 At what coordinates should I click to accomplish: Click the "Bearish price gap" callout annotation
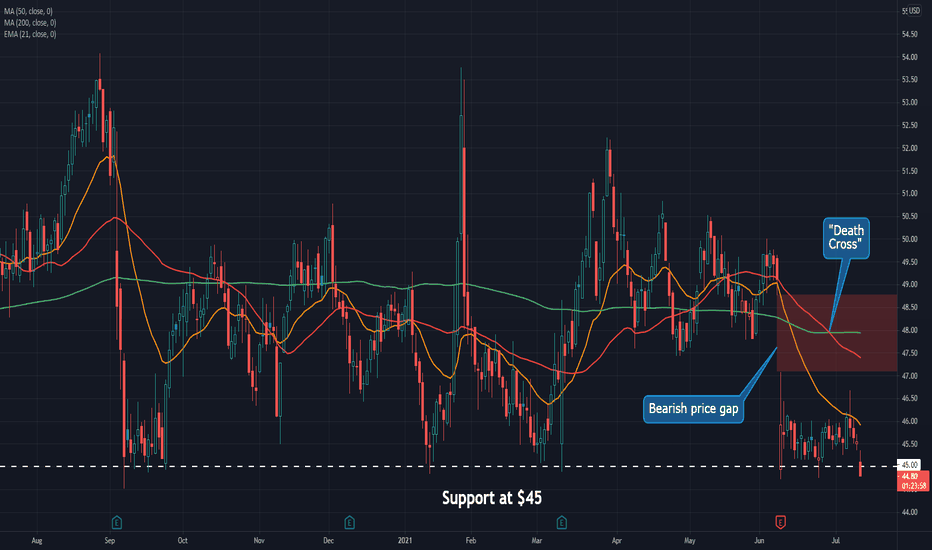pyautogui.click(x=694, y=409)
